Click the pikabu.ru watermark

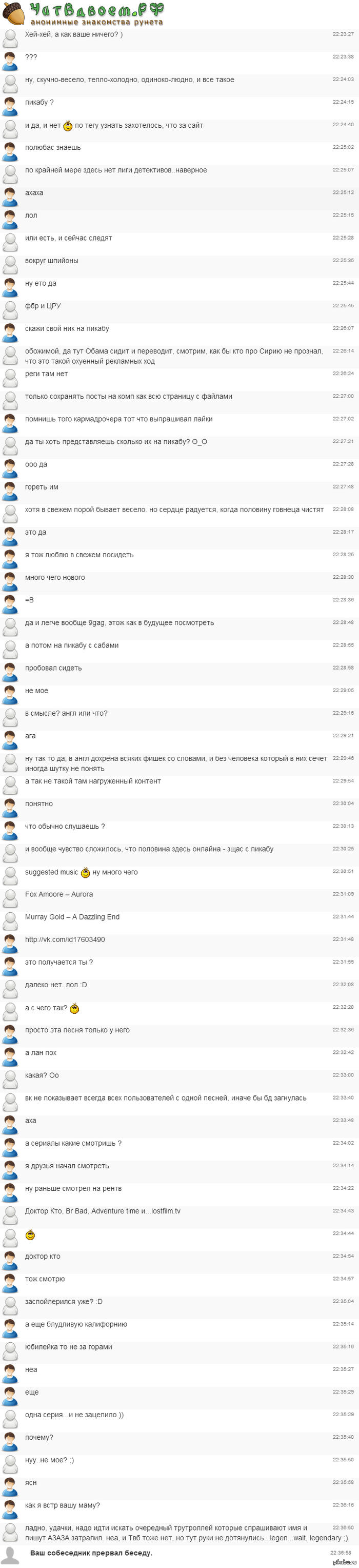click(345, 1562)
